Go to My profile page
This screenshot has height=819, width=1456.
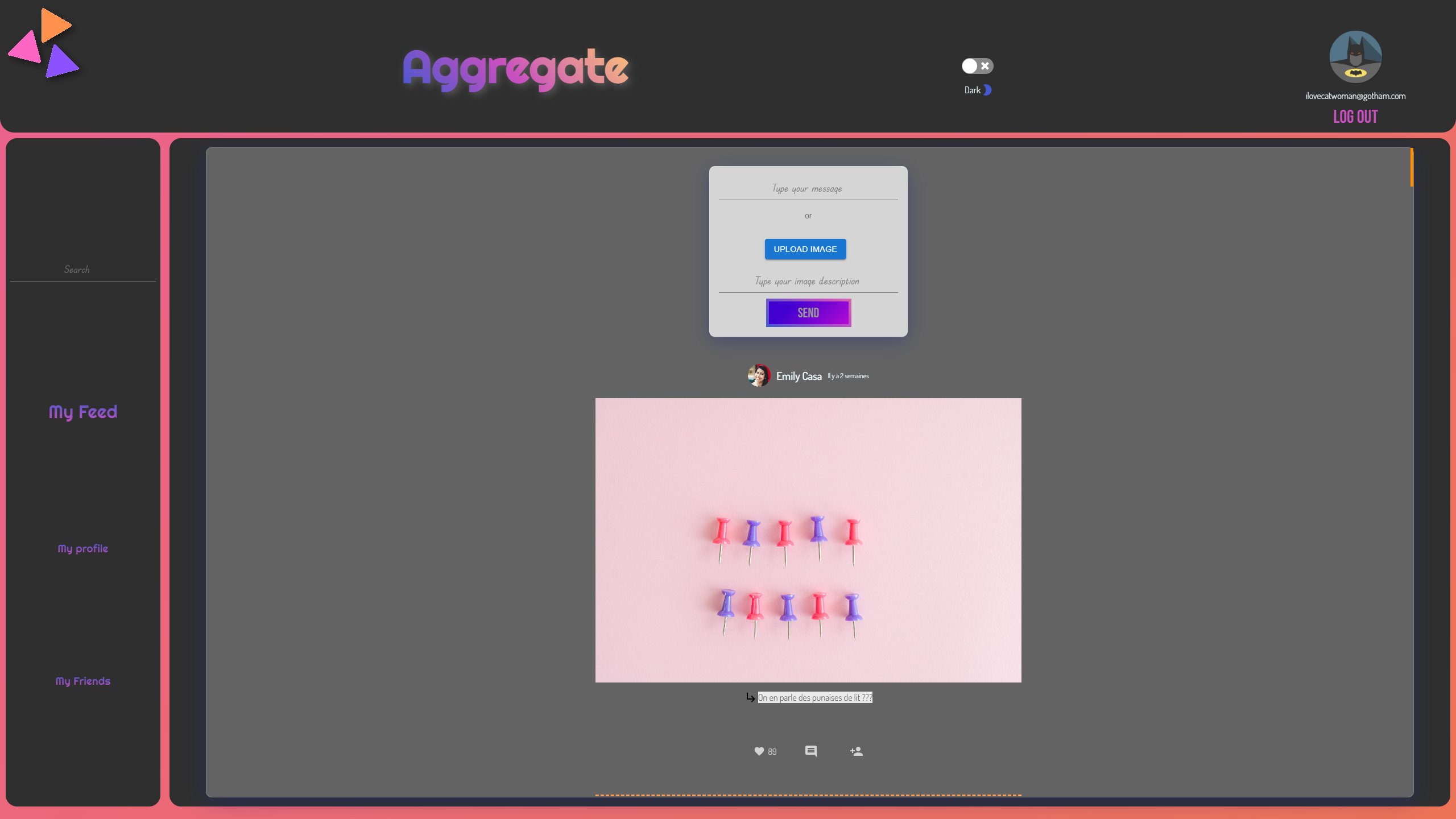83,549
